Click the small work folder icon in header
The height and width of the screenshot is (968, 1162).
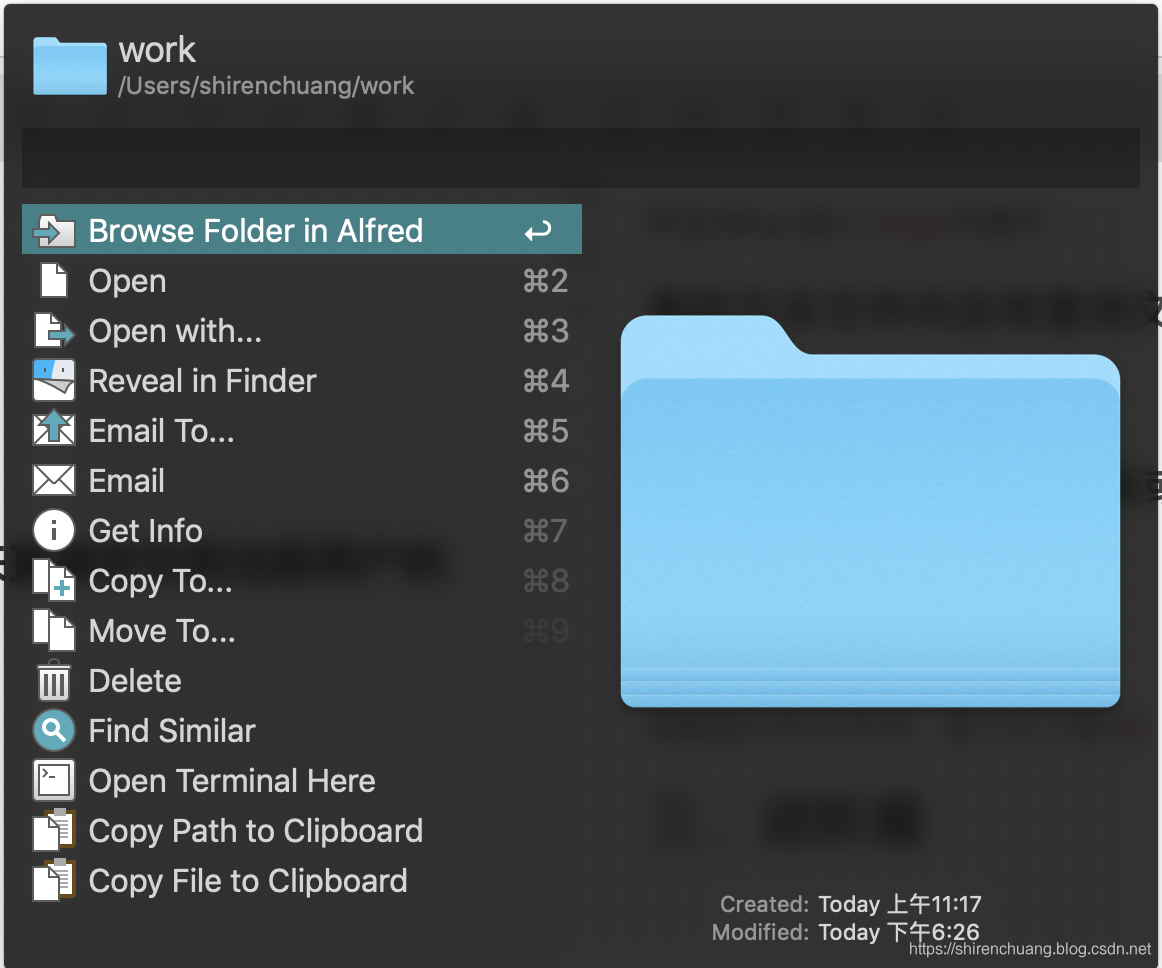tap(70, 66)
